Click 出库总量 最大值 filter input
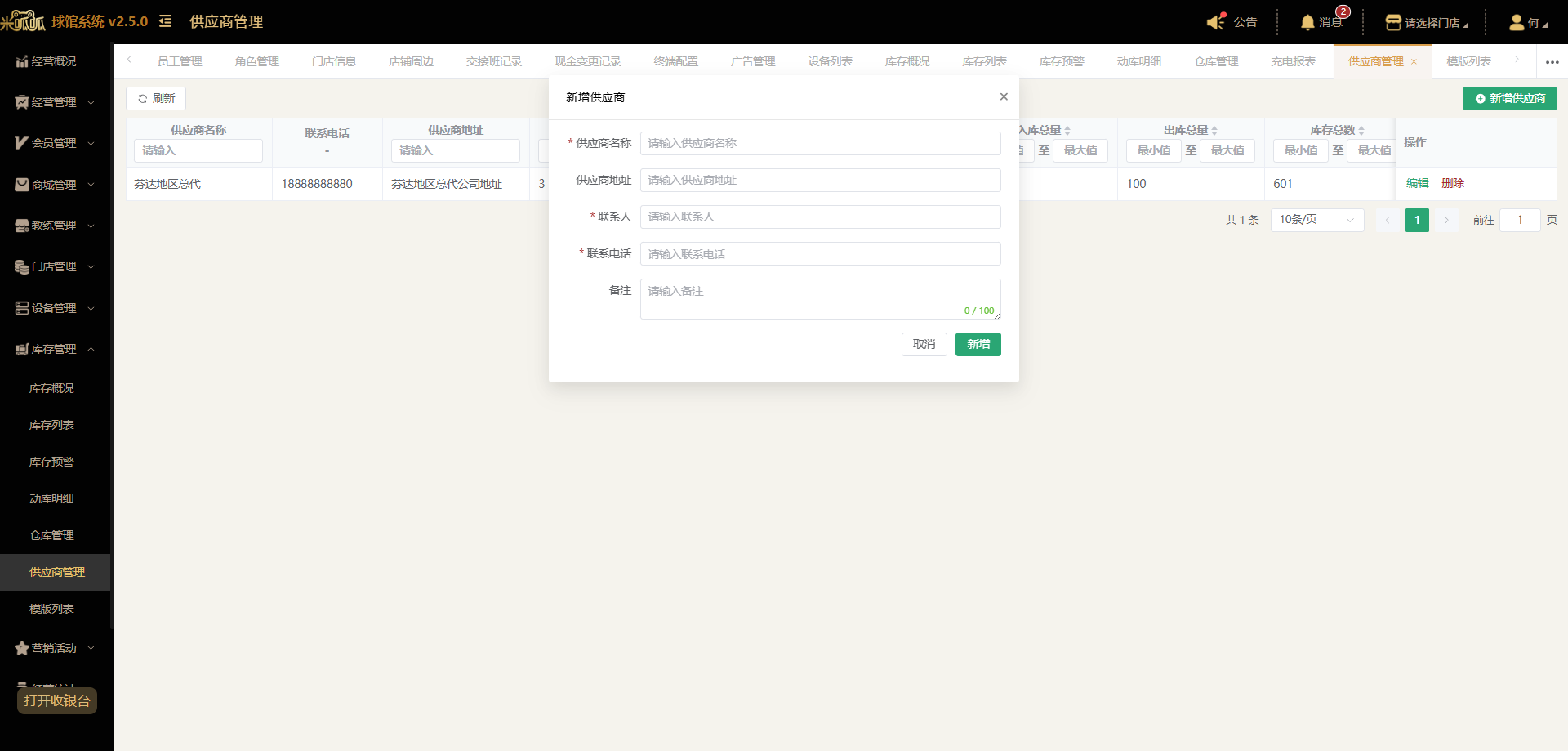 (x=1227, y=150)
